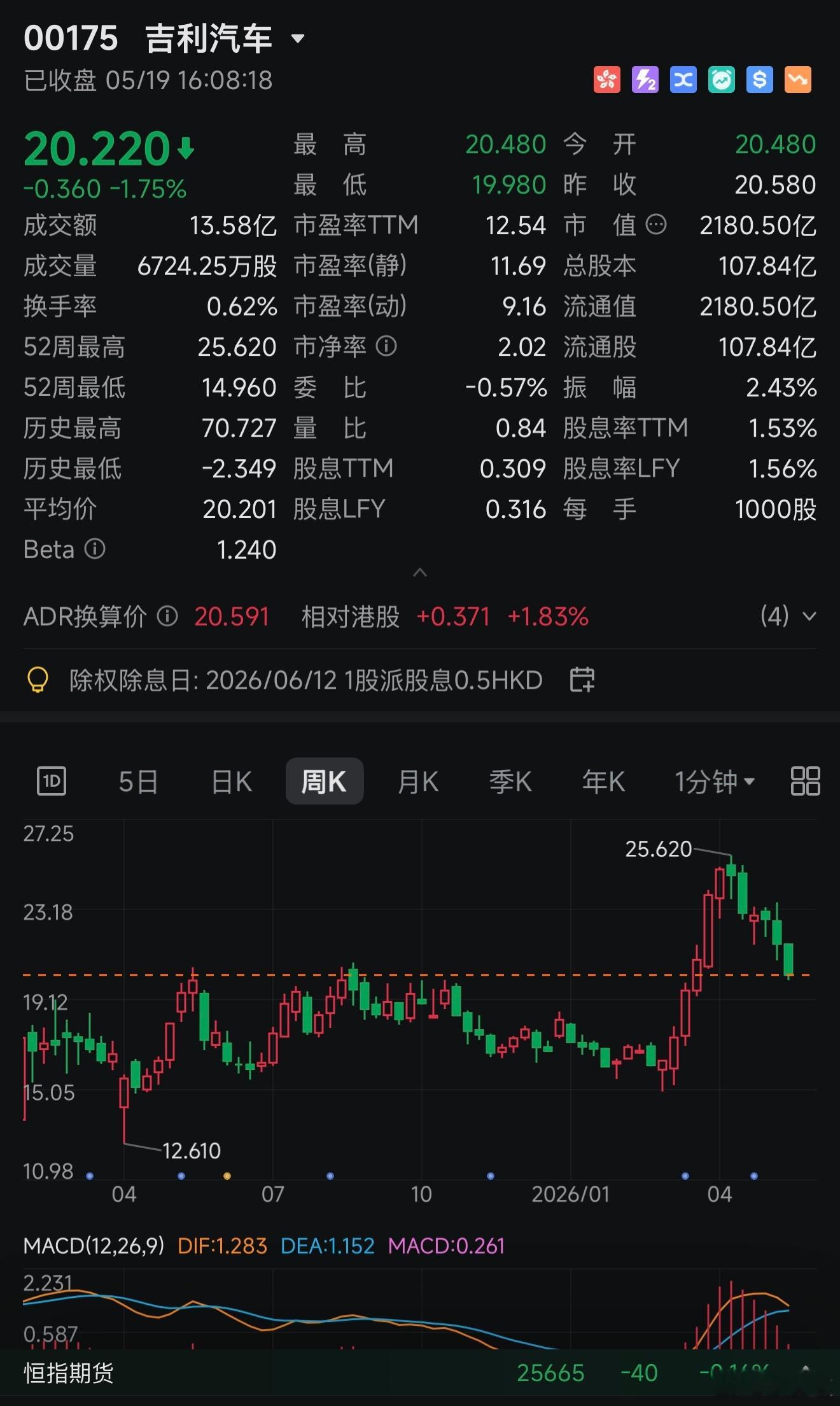Tap the light bulb tip icon
The height and width of the screenshot is (1406, 840).
[38, 680]
